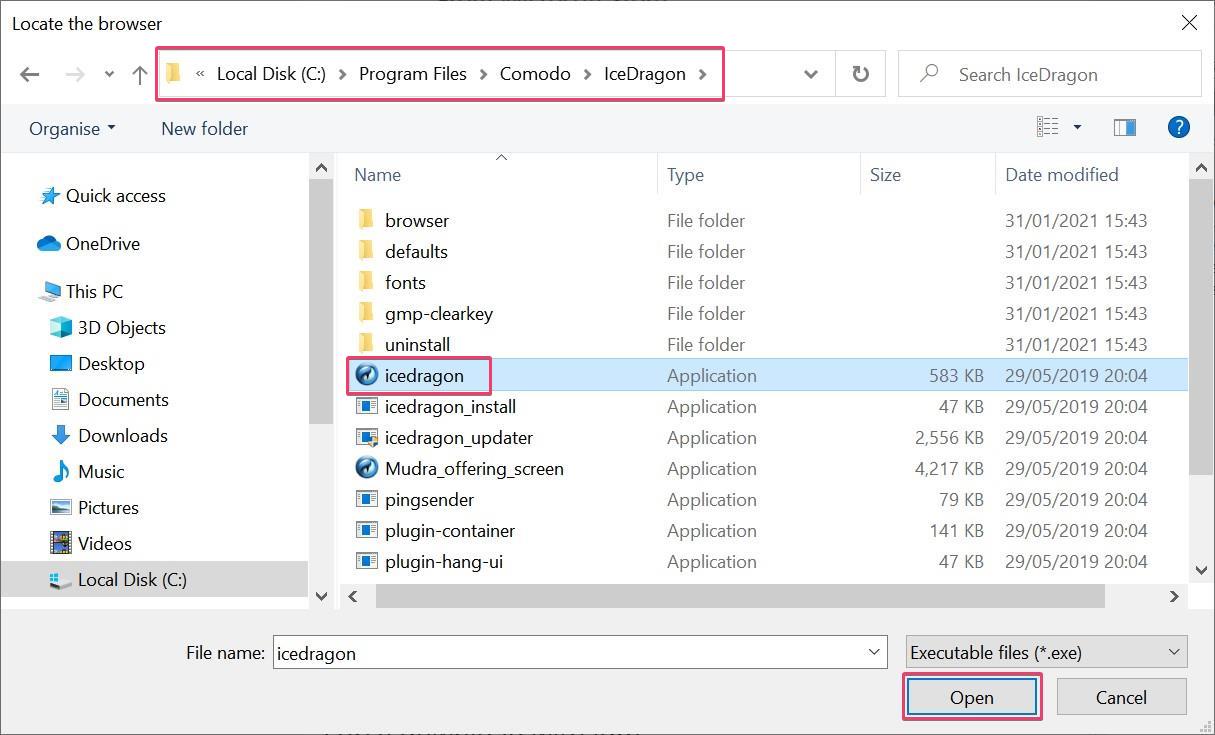Select Local Disk (C:) in breadcrumb path
Image resolution: width=1215 pixels, height=735 pixels.
pyautogui.click(x=271, y=74)
